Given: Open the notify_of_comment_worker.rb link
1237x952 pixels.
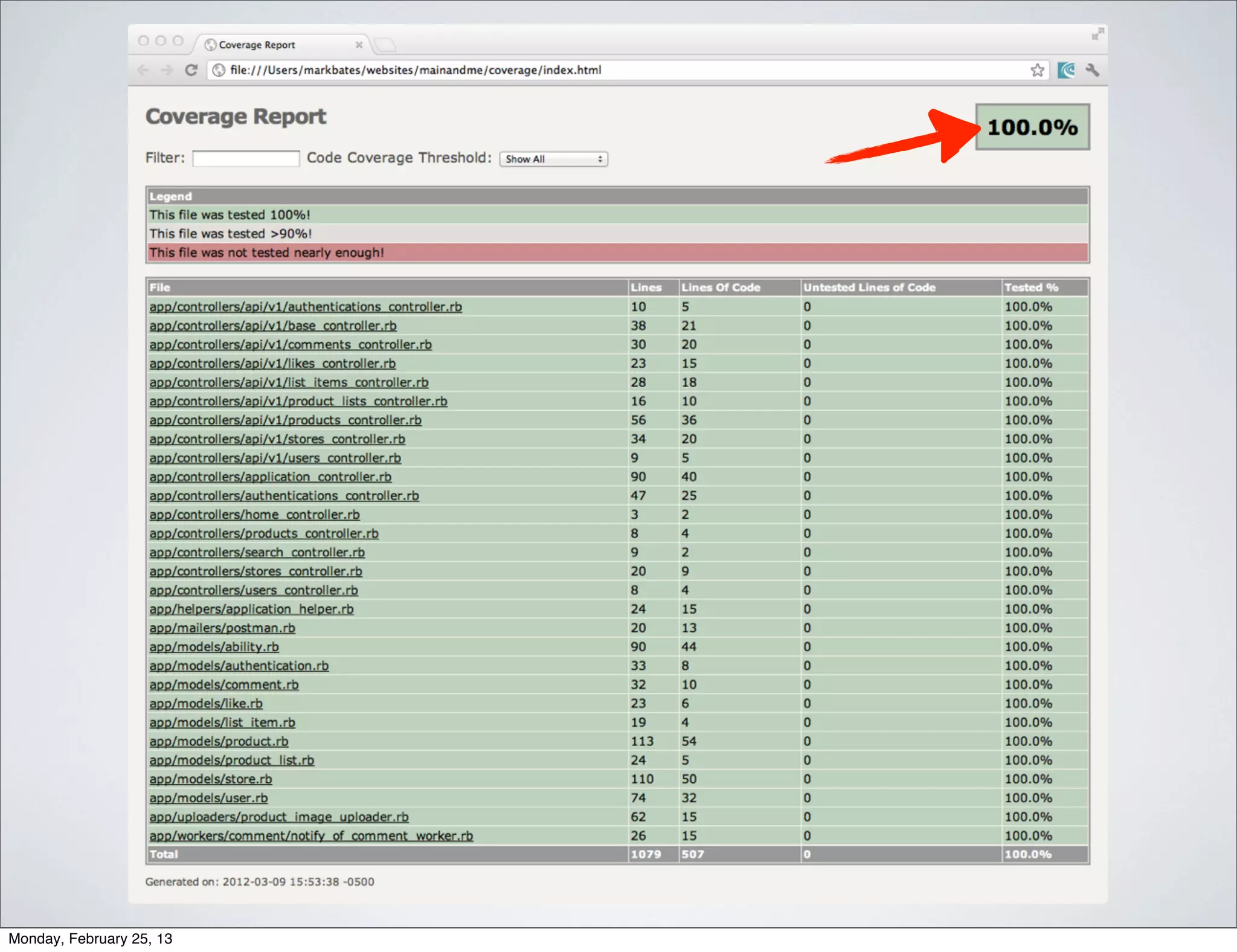Looking at the screenshot, I should click(311, 835).
